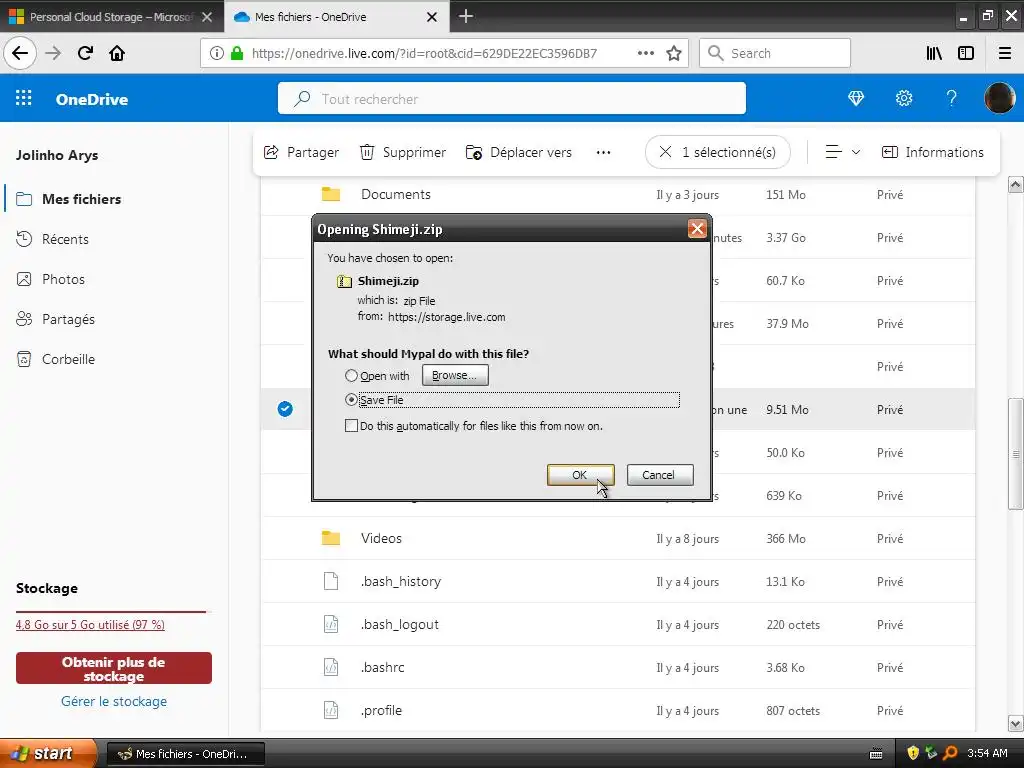The height and width of the screenshot is (768, 1024).
Task: Click the .bash_history file icon
Action: pyautogui.click(x=331, y=581)
